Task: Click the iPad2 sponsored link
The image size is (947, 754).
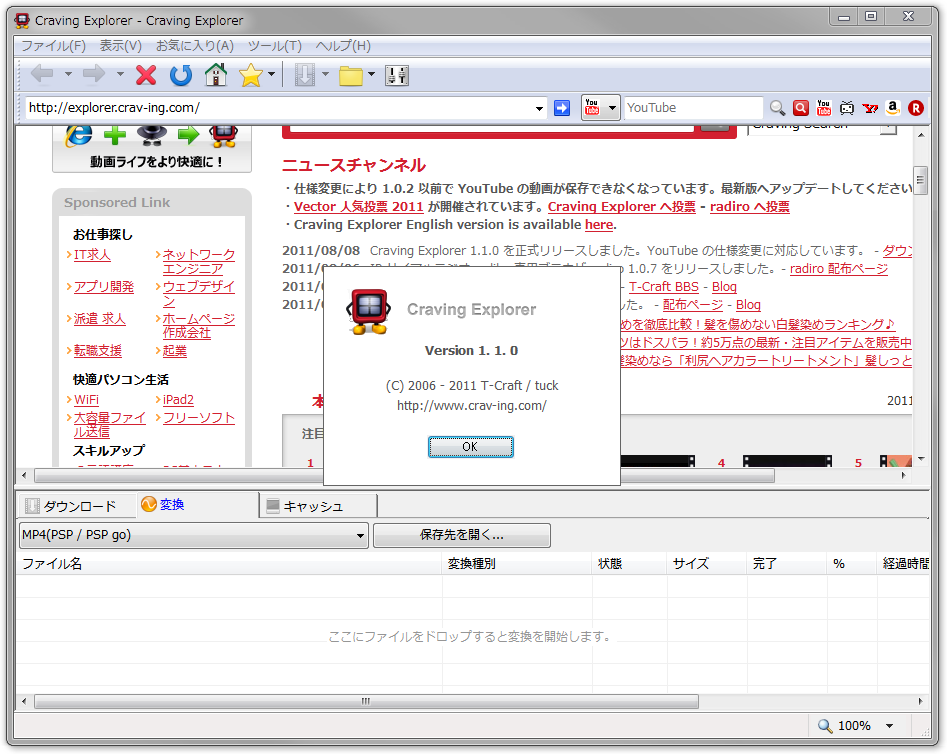Action: (x=178, y=400)
